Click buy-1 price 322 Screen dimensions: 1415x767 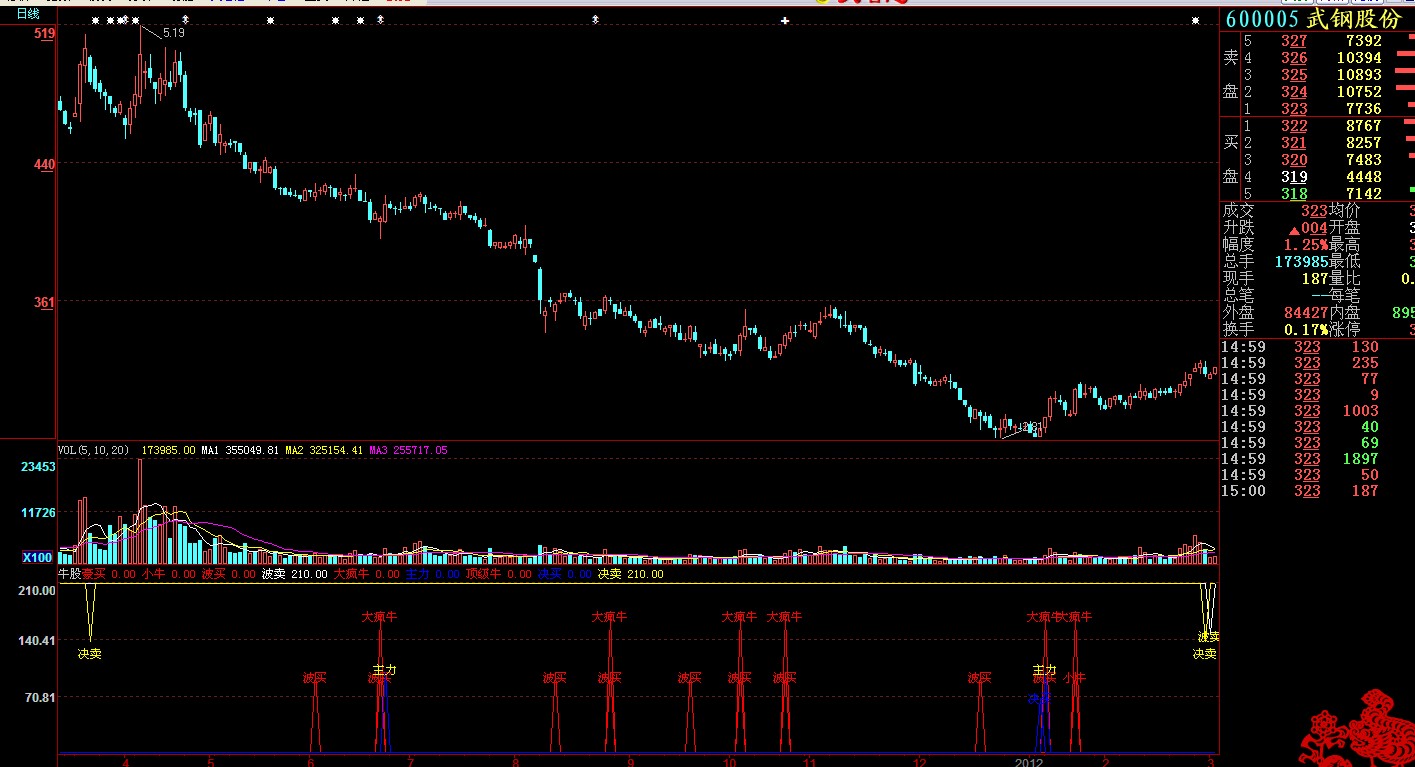click(1293, 126)
